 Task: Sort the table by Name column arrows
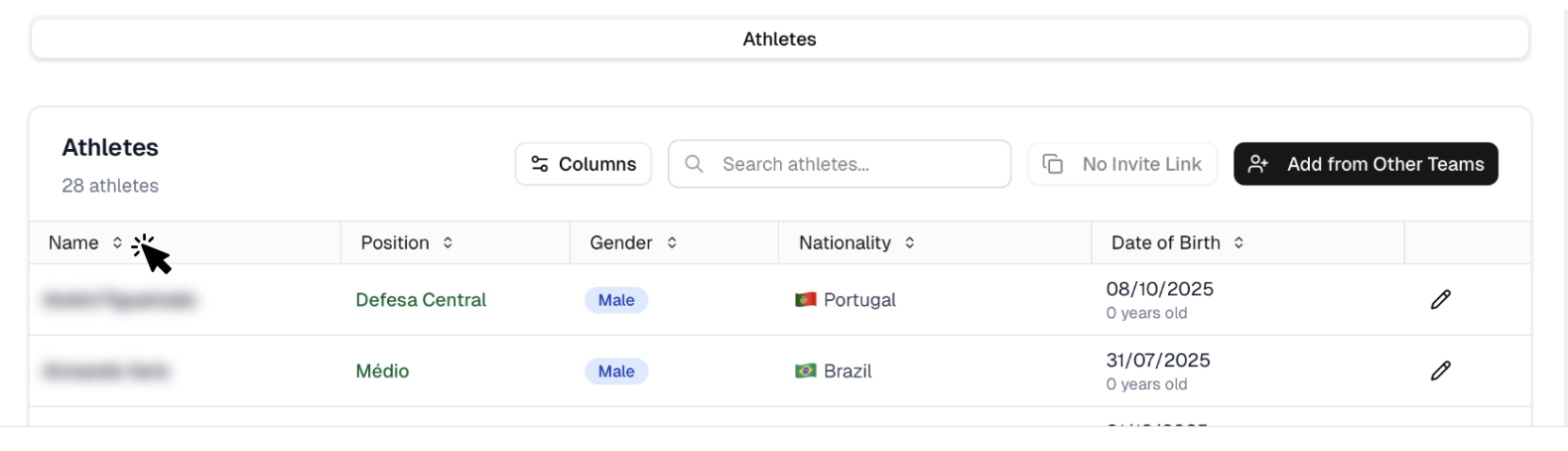(x=117, y=242)
